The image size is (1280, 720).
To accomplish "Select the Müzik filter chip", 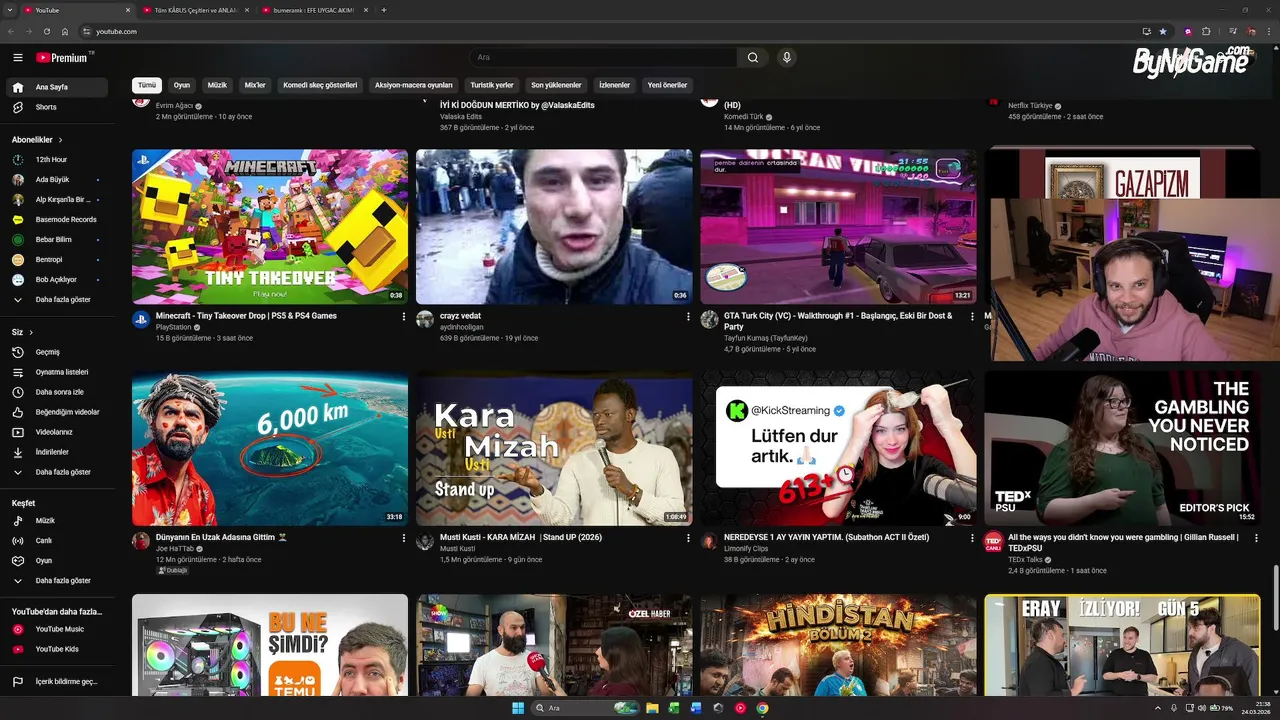I will coord(217,85).
